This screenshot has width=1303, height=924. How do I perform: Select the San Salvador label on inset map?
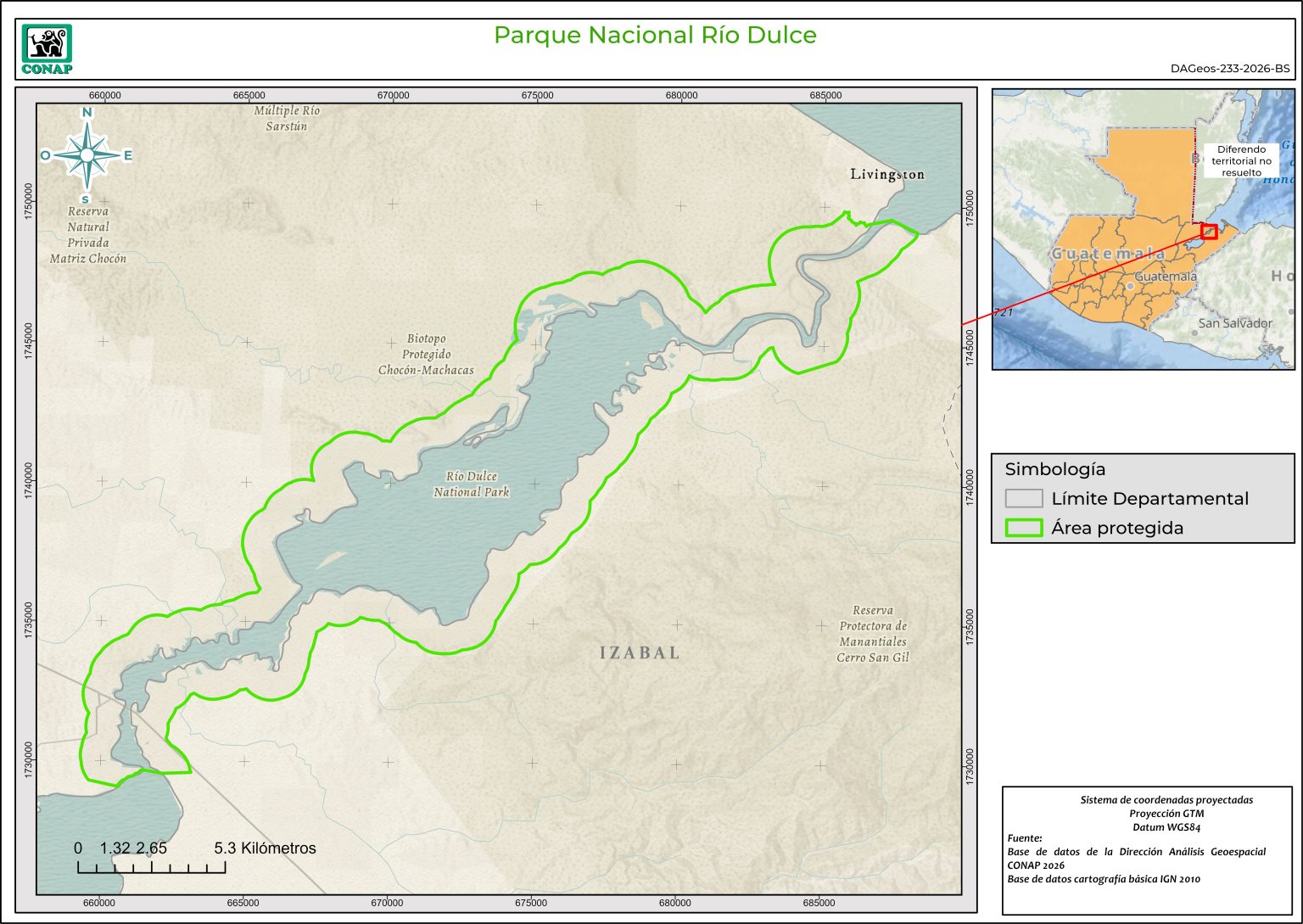[1234, 323]
